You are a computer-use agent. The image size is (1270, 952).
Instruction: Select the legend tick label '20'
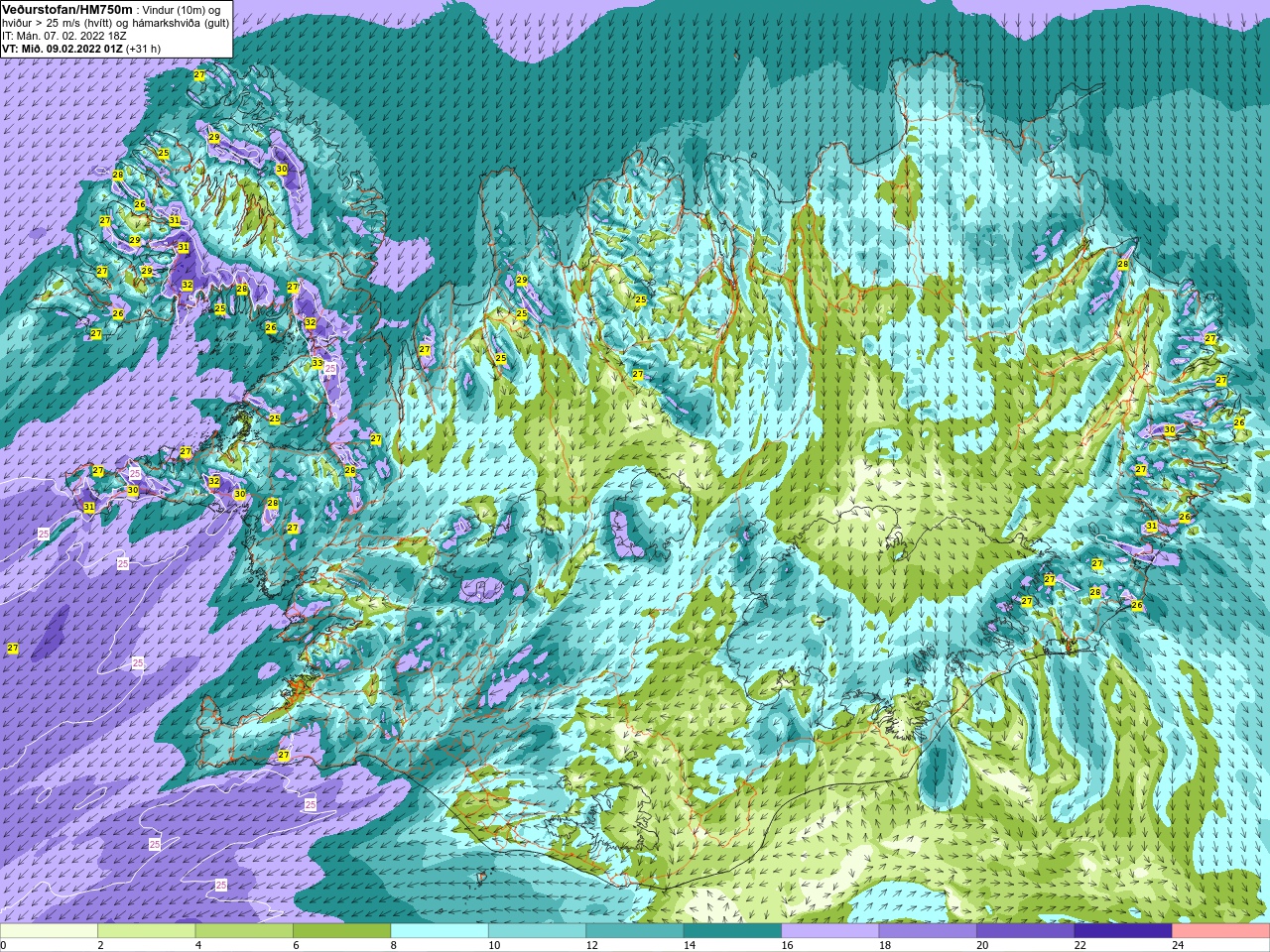982,945
